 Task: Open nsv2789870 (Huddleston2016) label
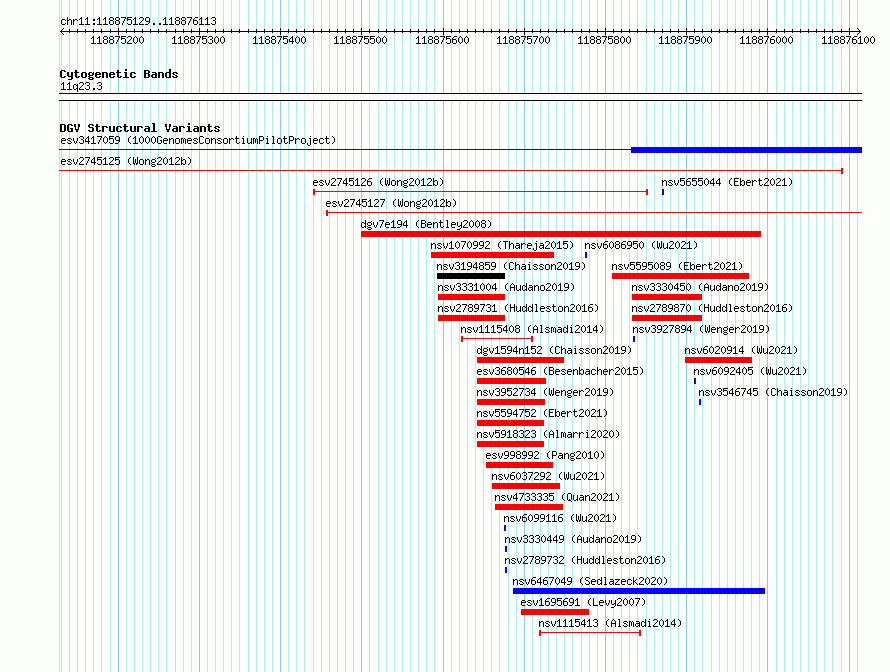(712, 308)
